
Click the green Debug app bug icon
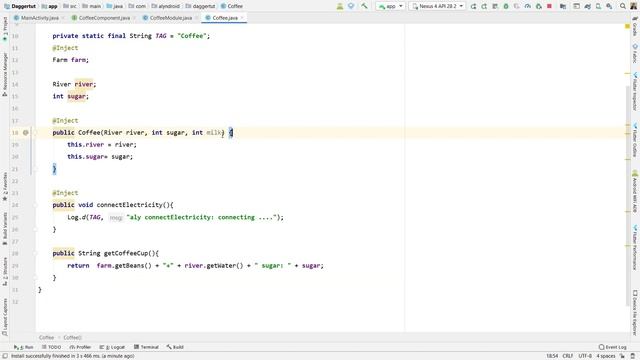506,6
